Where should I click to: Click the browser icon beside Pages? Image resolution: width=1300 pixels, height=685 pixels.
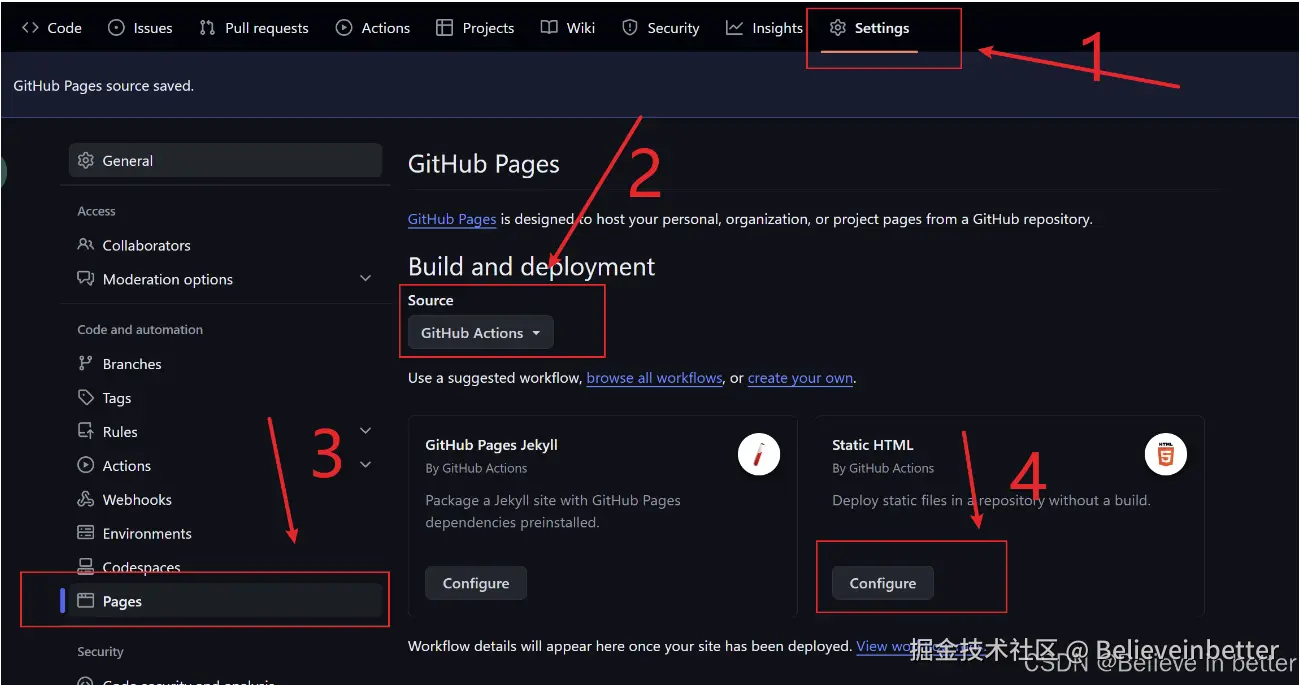[86, 601]
